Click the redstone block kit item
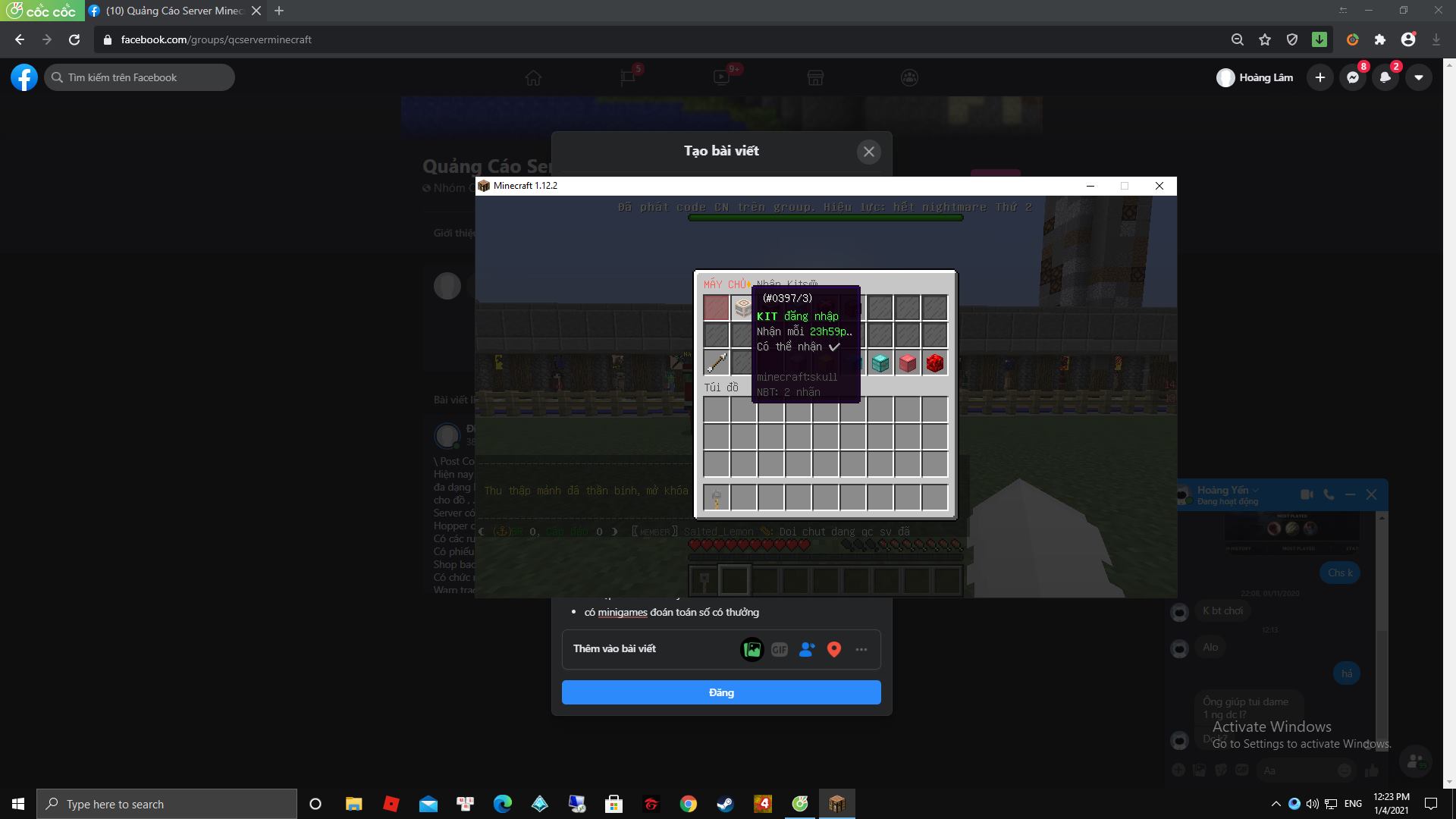The image size is (1456, 819). [x=934, y=363]
